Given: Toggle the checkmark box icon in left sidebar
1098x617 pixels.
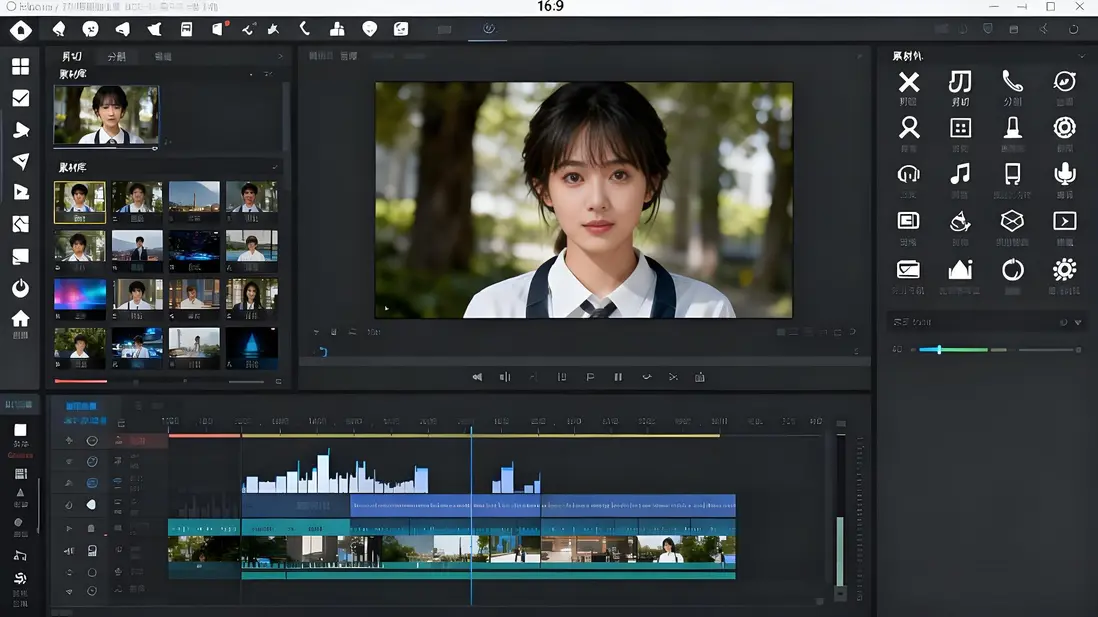Looking at the screenshot, I should pyautogui.click(x=20, y=98).
